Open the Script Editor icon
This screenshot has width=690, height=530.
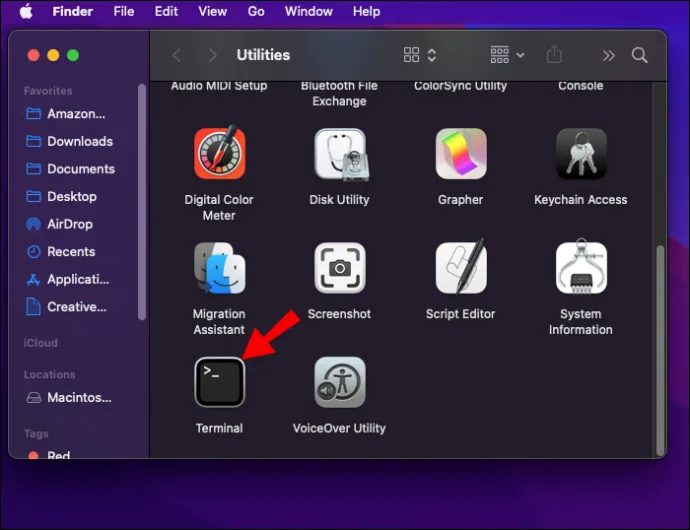pyautogui.click(x=461, y=267)
